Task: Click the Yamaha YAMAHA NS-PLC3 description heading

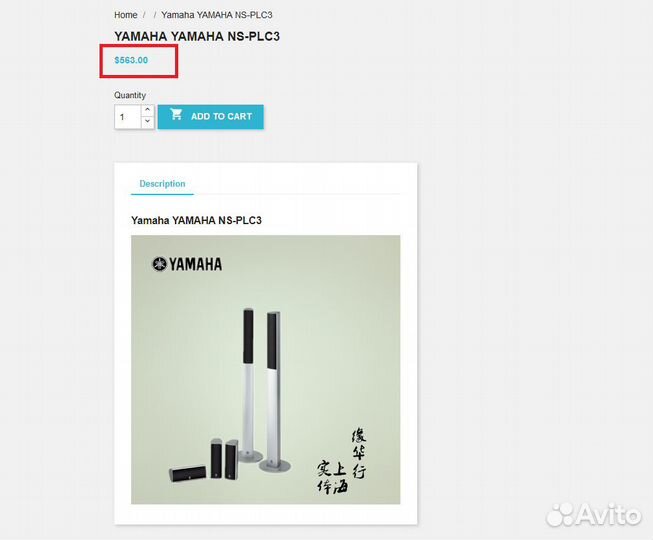Action: click(196, 220)
